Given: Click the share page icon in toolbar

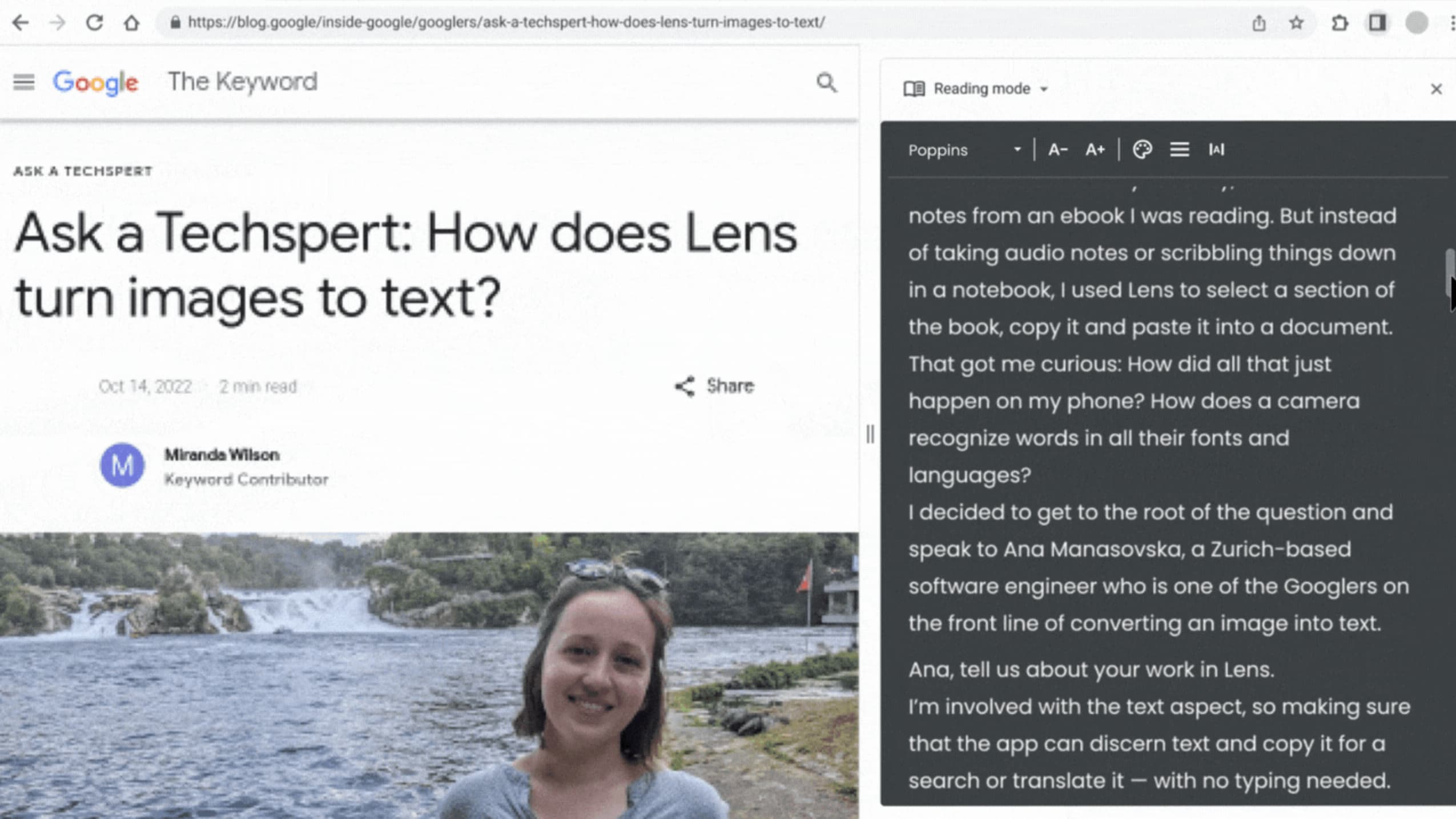Looking at the screenshot, I should pyautogui.click(x=1259, y=23).
